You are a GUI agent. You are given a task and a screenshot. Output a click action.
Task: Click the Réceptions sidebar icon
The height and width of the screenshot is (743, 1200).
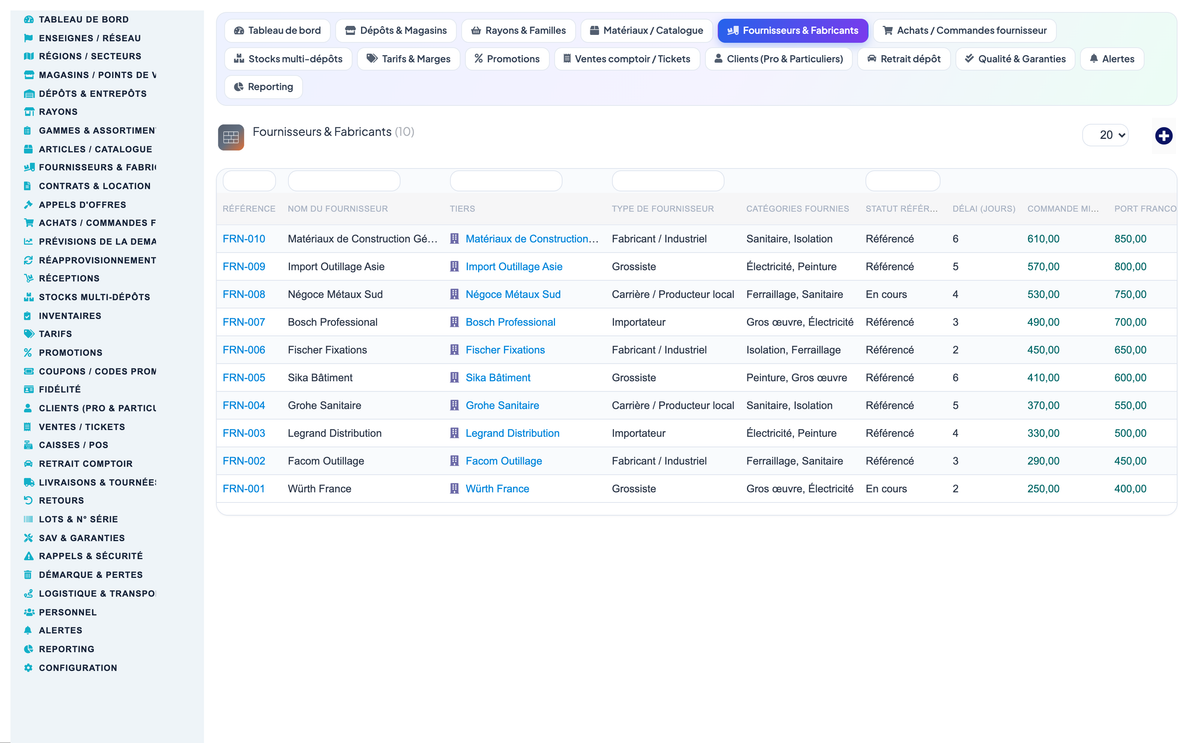(28, 278)
